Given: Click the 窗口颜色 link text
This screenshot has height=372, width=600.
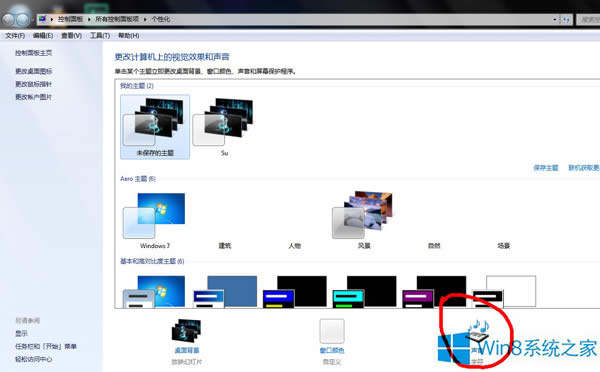Looking at the screenshot, I should tap(332, 350).
